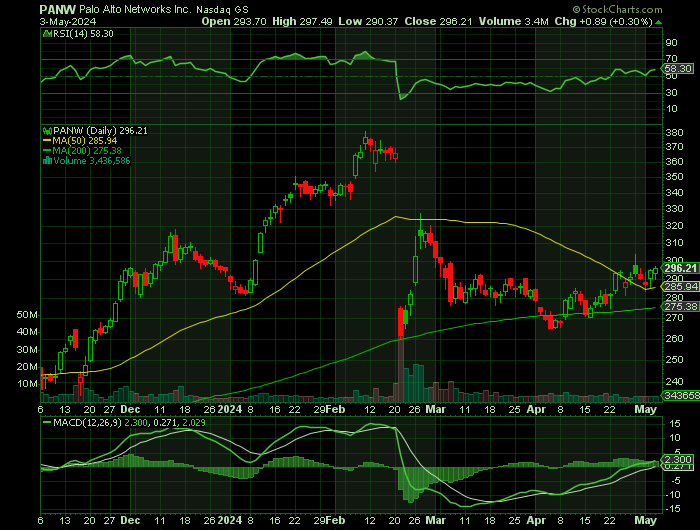Click the -15 label on the MACD axis

click(x=673, y=509)
